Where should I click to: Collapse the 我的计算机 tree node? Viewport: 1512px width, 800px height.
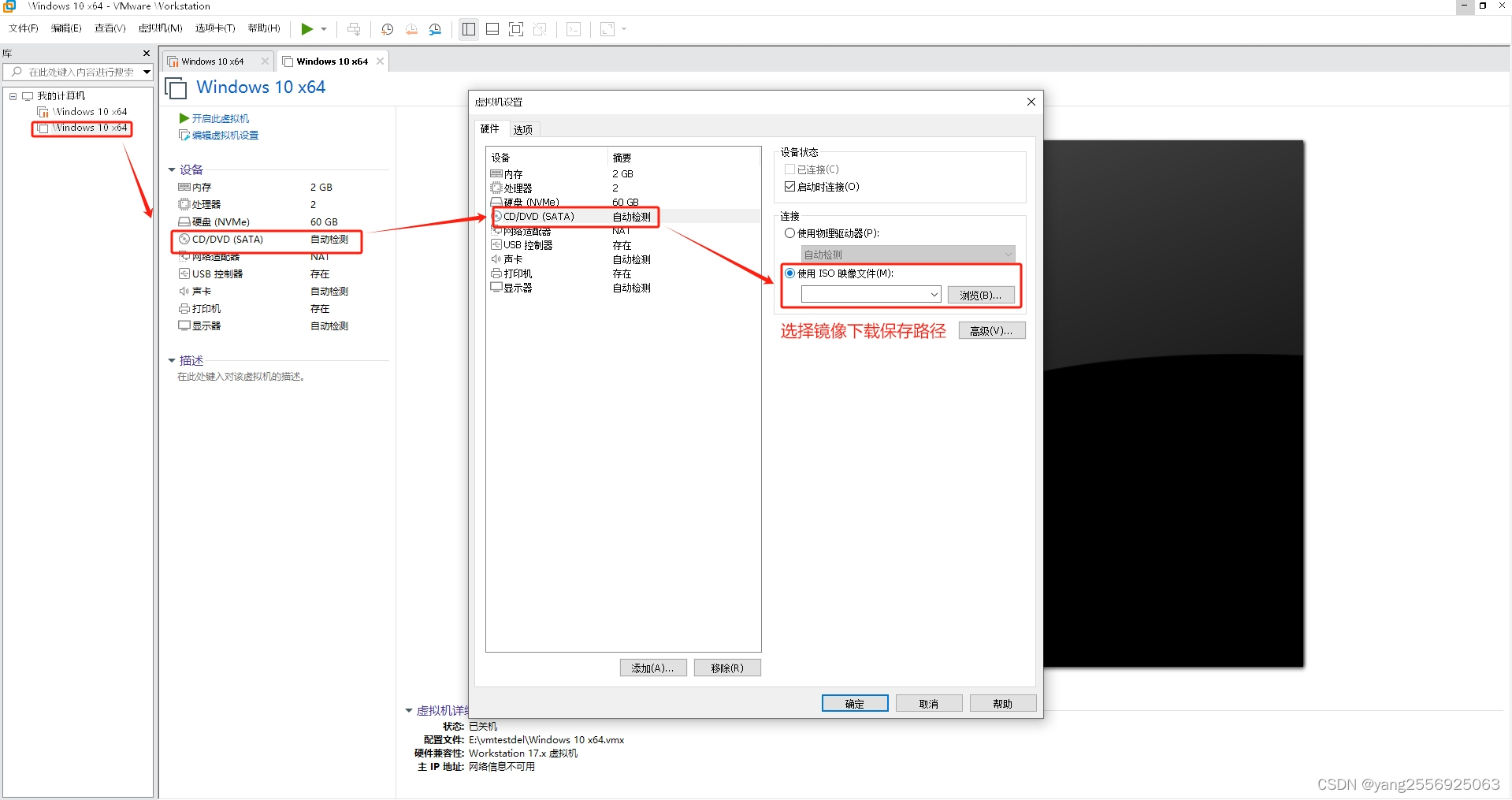13,96
